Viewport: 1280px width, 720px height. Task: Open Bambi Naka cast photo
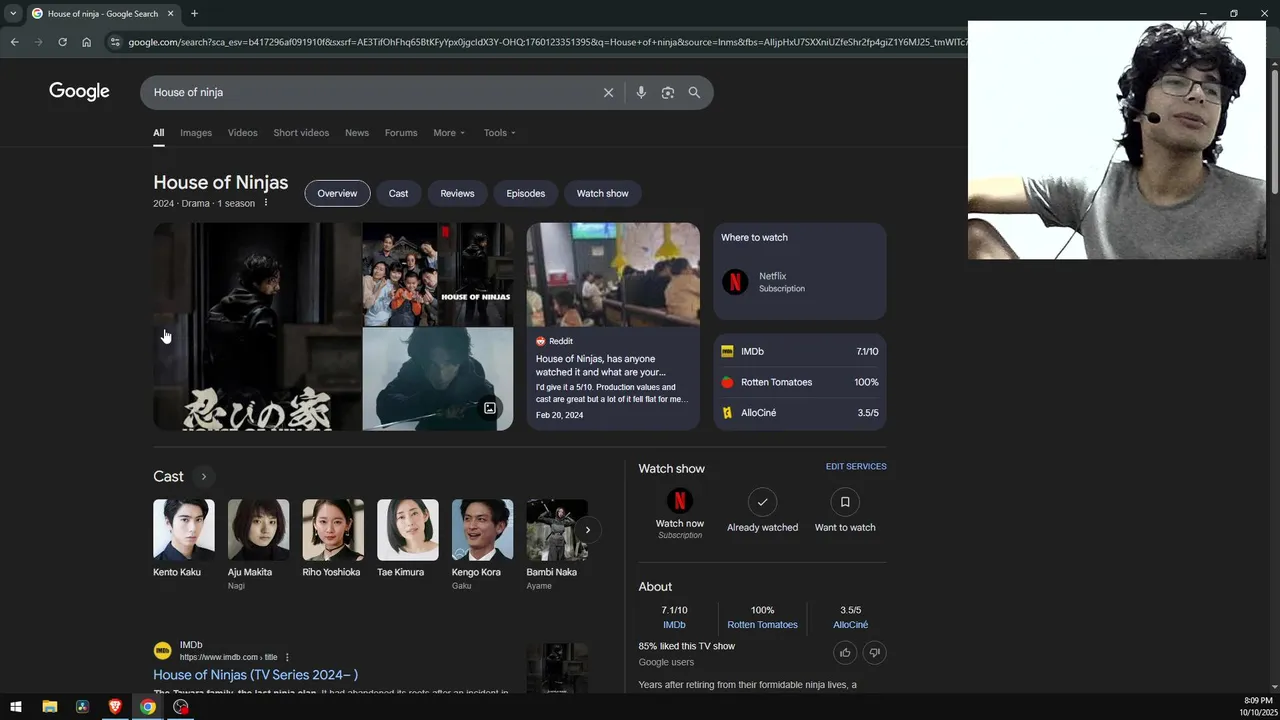tap(557, 530)
